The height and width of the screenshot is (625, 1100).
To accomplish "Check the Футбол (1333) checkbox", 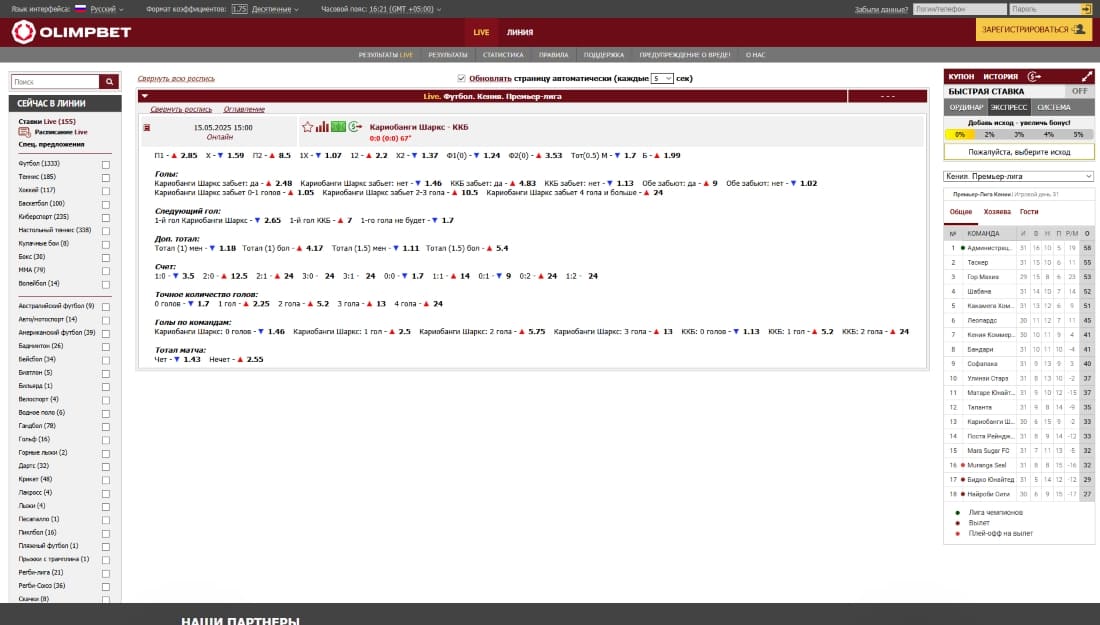I will click(106, 165).
